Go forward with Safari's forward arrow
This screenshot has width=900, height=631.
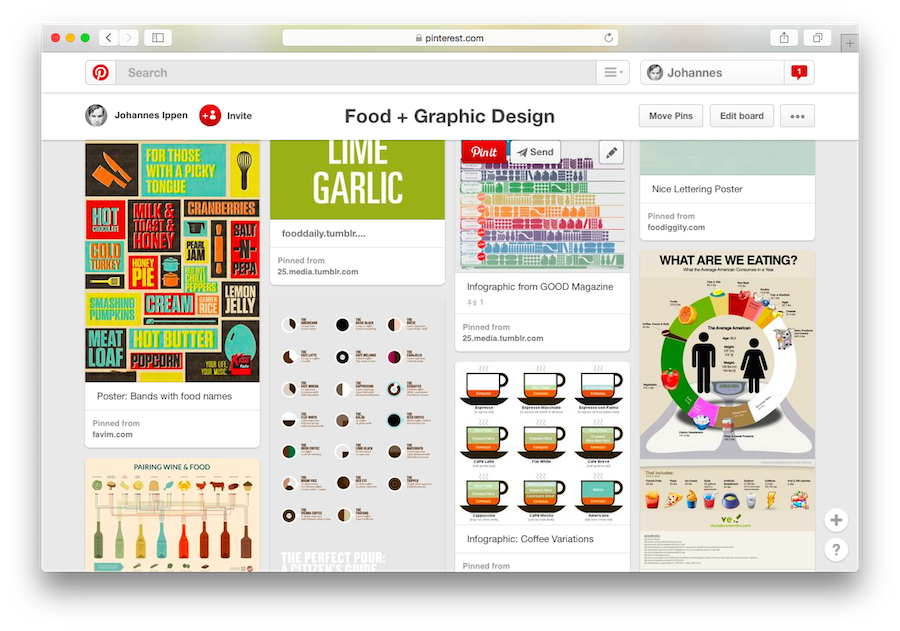(129, 38)
